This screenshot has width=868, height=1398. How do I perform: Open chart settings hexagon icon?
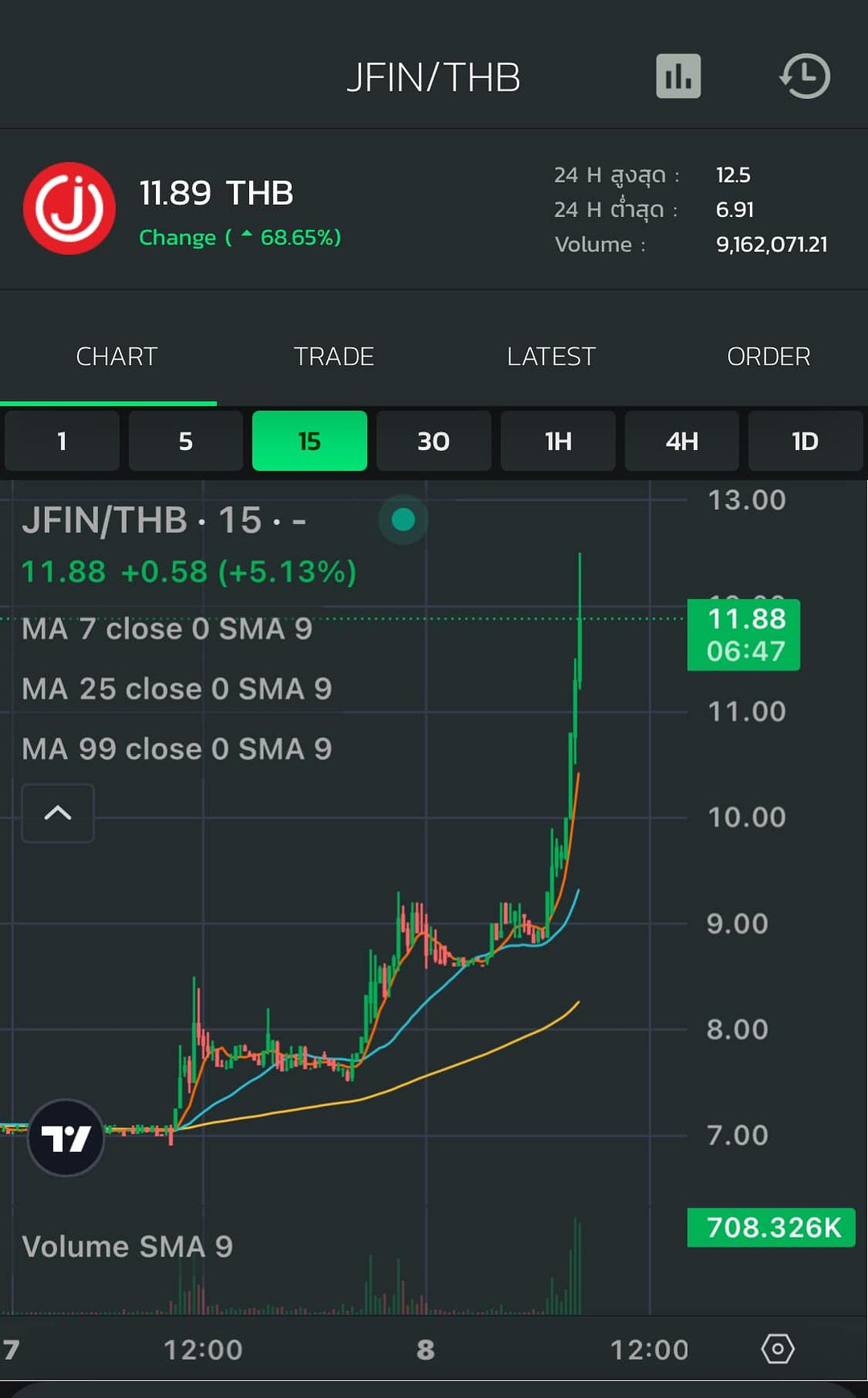[x=777, y=1348]
